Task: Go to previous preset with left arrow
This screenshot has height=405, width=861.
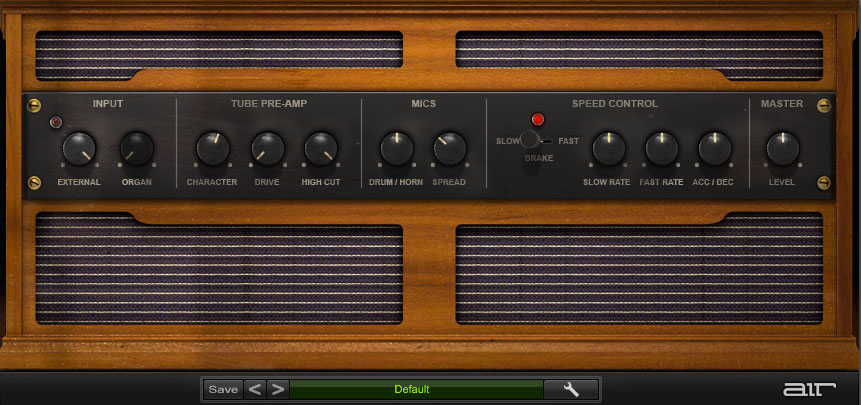Action: click(x=255, y=389)
